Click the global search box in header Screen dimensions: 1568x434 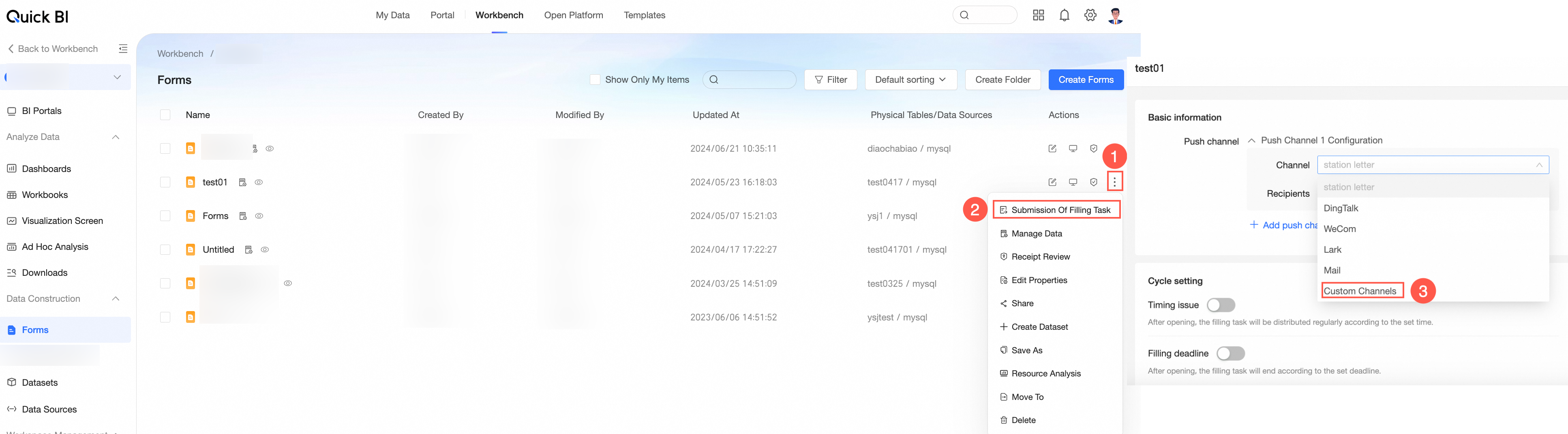(x=984, y=15)
